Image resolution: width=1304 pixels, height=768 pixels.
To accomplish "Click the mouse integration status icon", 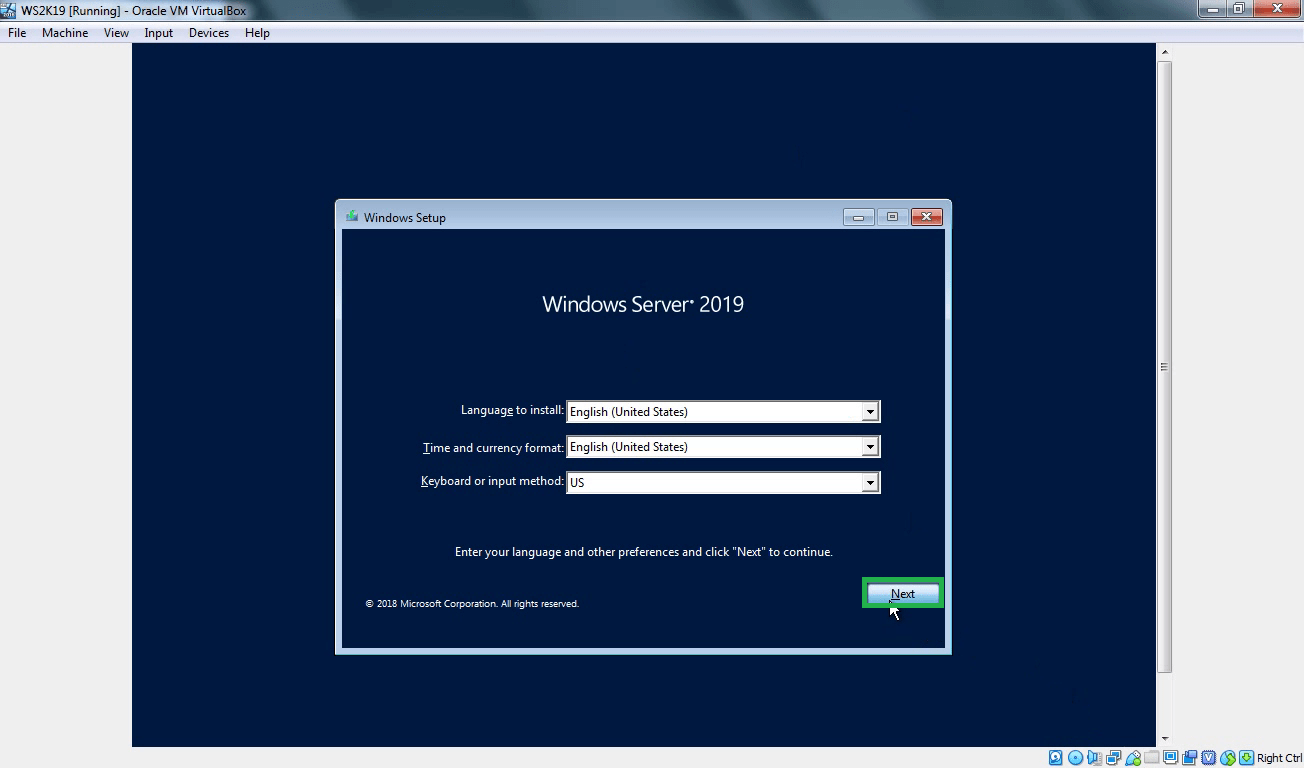I will point(1228,758).
